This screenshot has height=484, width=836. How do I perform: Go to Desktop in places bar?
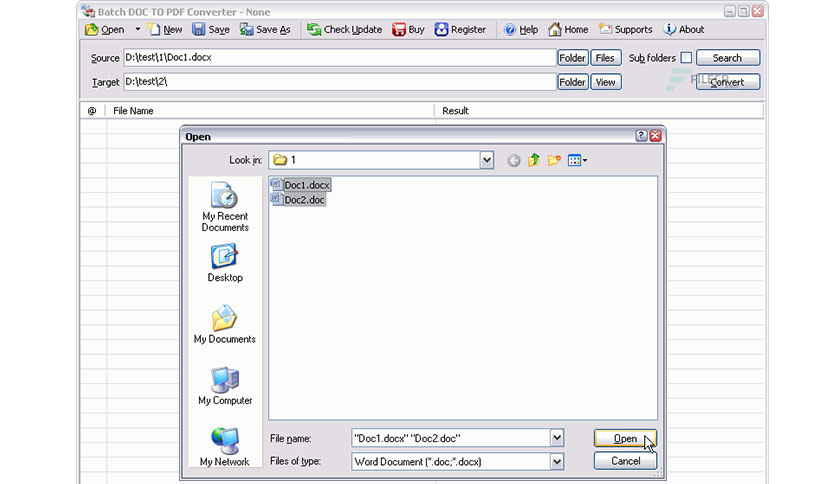click(x=225, y=263)
